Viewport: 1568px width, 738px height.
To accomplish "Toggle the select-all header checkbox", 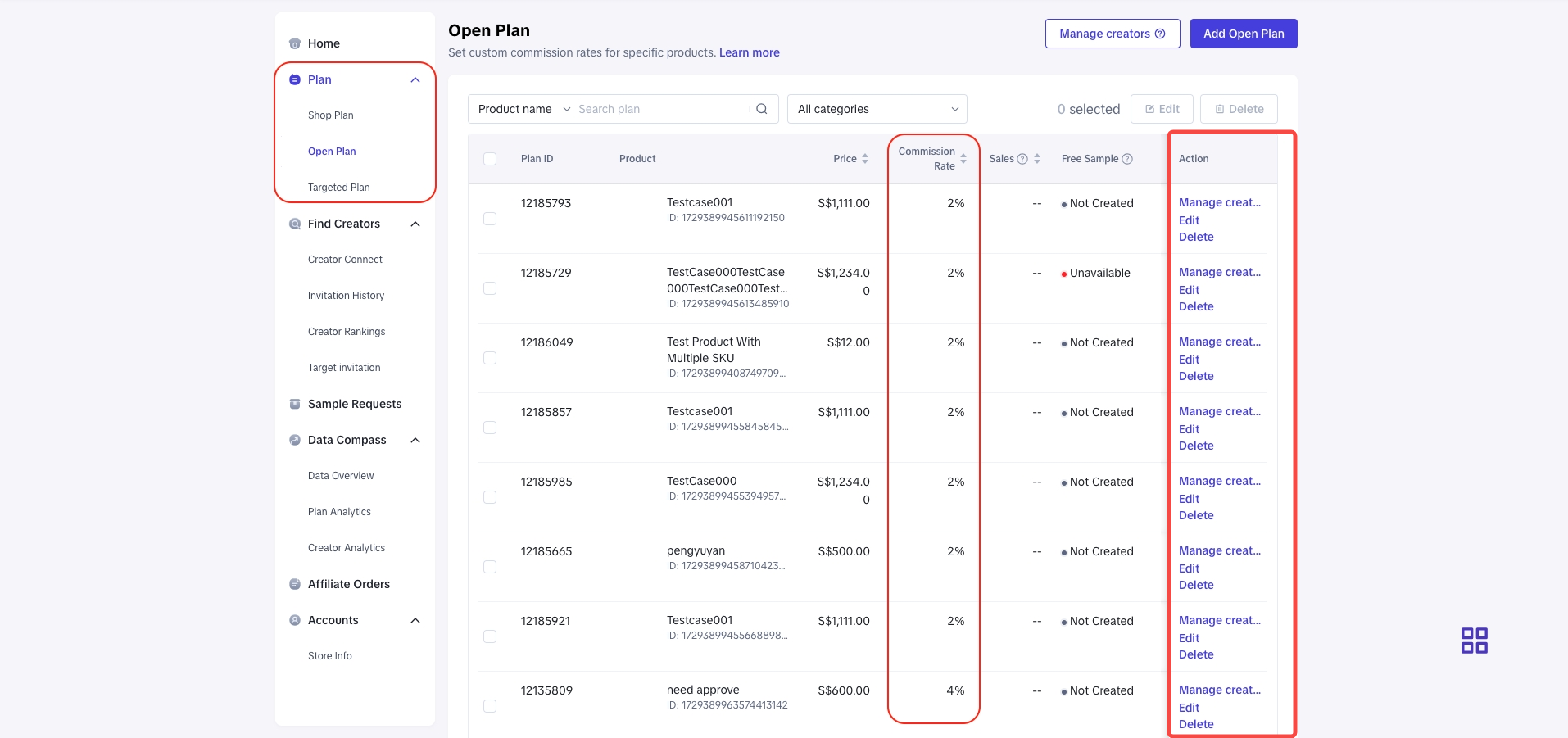I will (x=490, y=159).
